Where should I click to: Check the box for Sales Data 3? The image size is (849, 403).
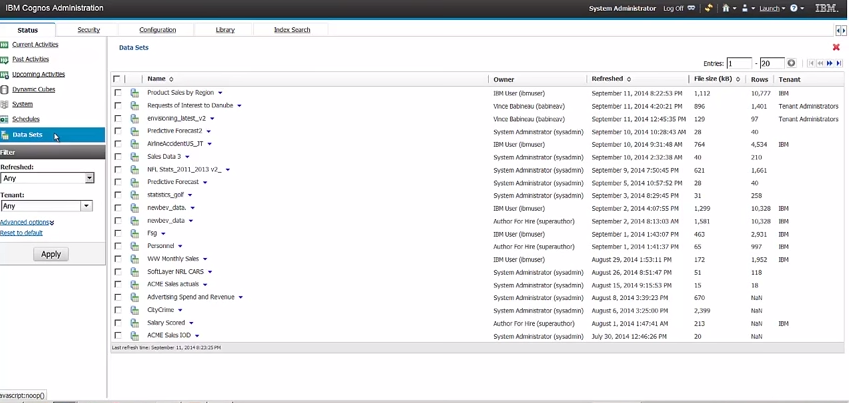(117, 157)
